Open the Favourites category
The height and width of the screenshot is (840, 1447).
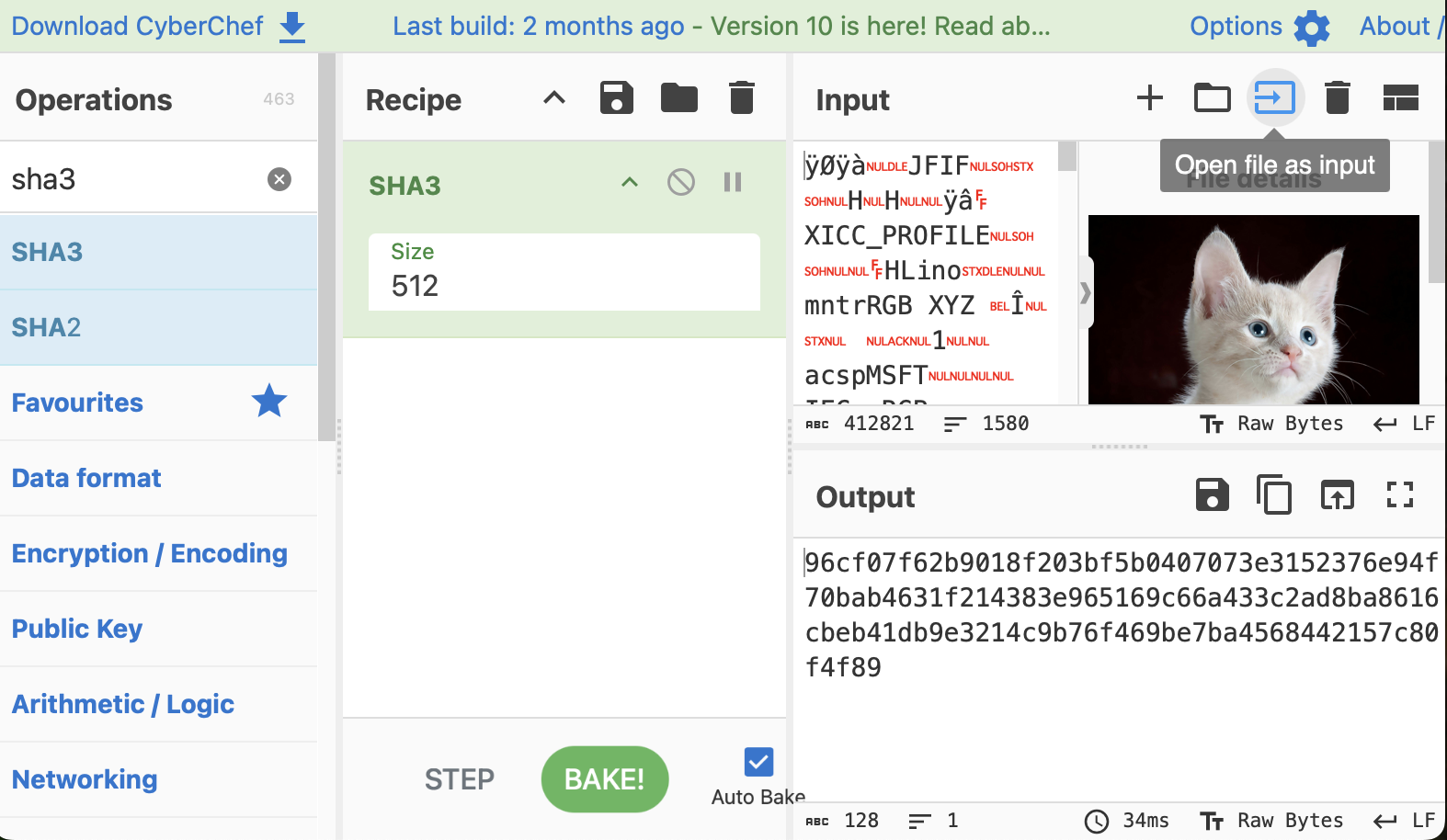click(78, 403)
